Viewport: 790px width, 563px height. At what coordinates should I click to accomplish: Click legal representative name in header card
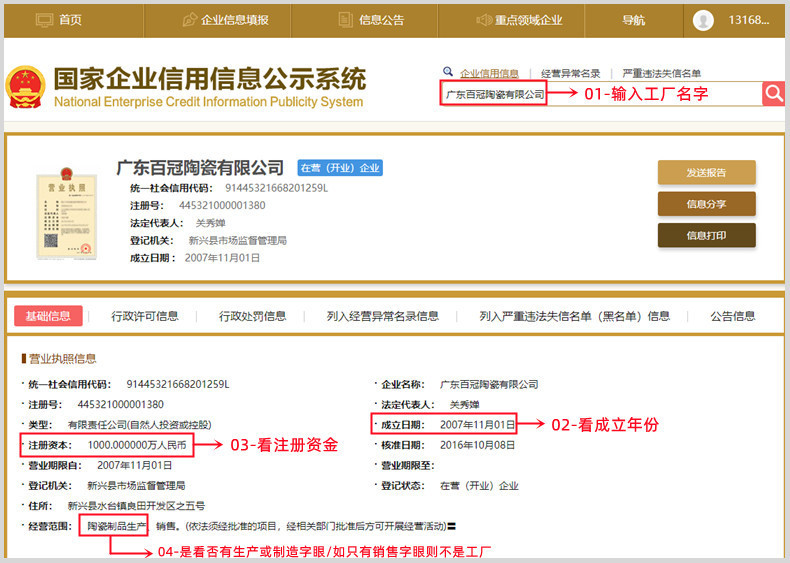210,223
